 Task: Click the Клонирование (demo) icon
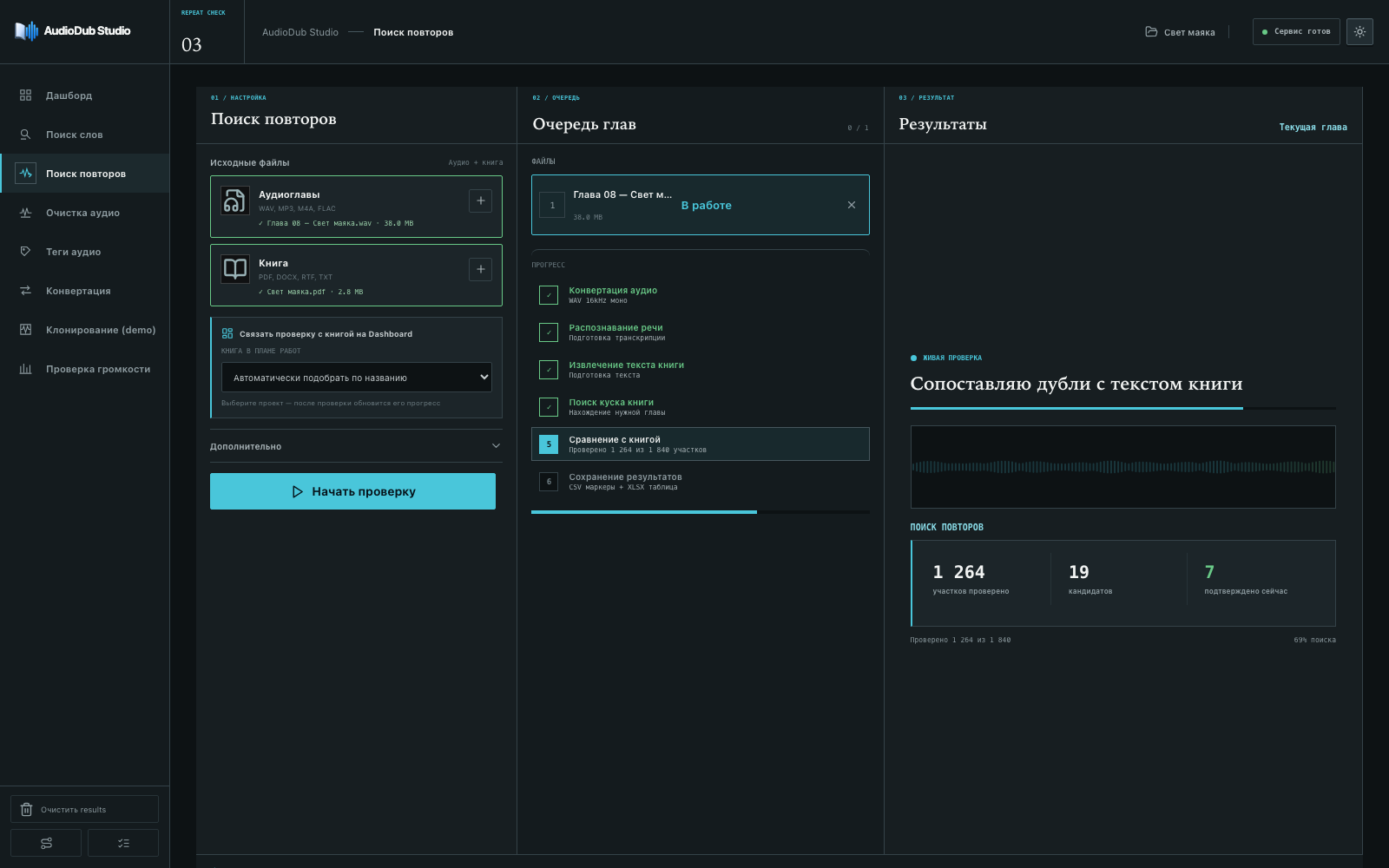(x=25, y=330)
